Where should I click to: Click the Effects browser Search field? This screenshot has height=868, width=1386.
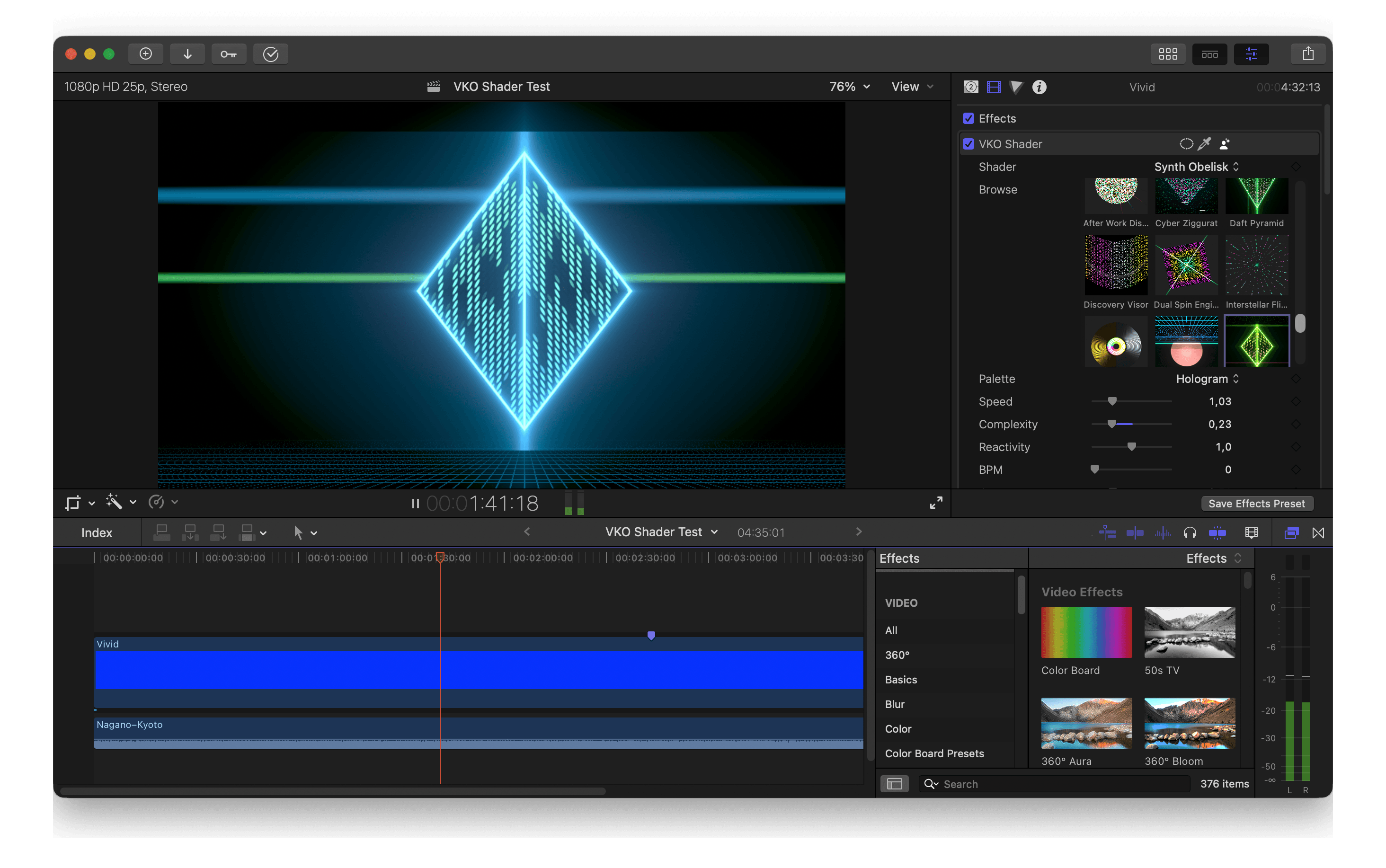point(1054,784)
